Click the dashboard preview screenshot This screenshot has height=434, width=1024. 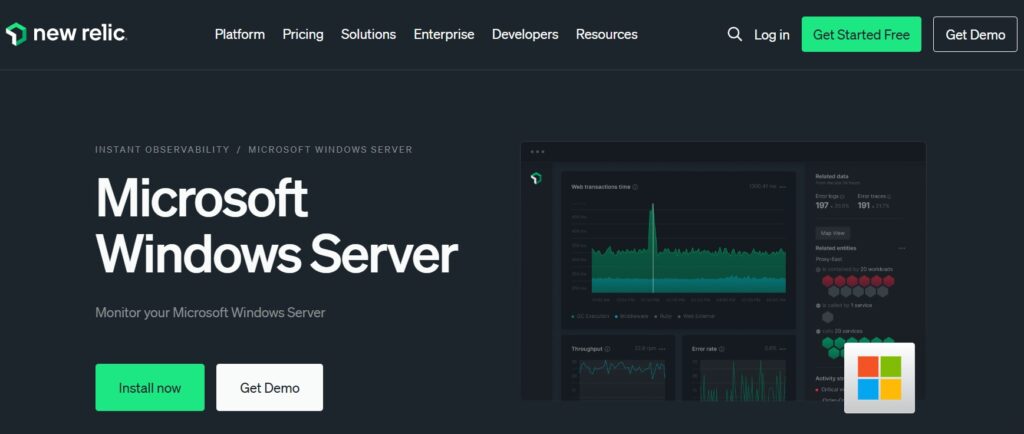point(723,271)
